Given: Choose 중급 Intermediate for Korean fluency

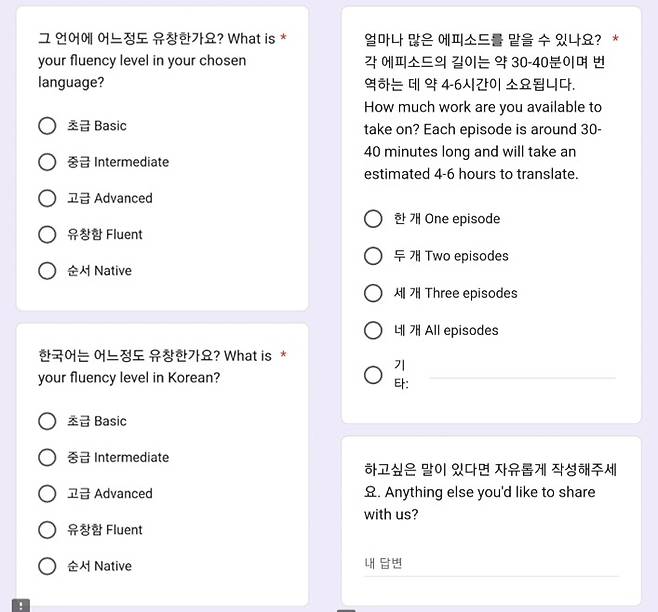Looking at the screenshot, I should 47,457.
